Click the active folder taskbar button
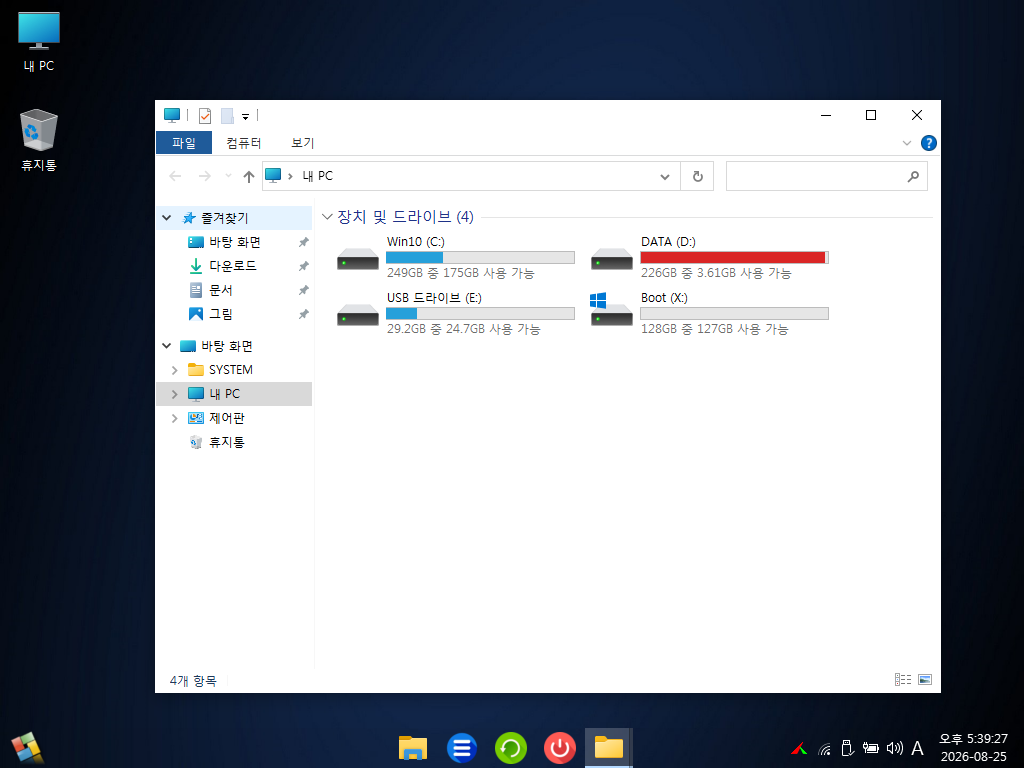Viewport: 1024px width, 768px height. [x=609, y=748]
